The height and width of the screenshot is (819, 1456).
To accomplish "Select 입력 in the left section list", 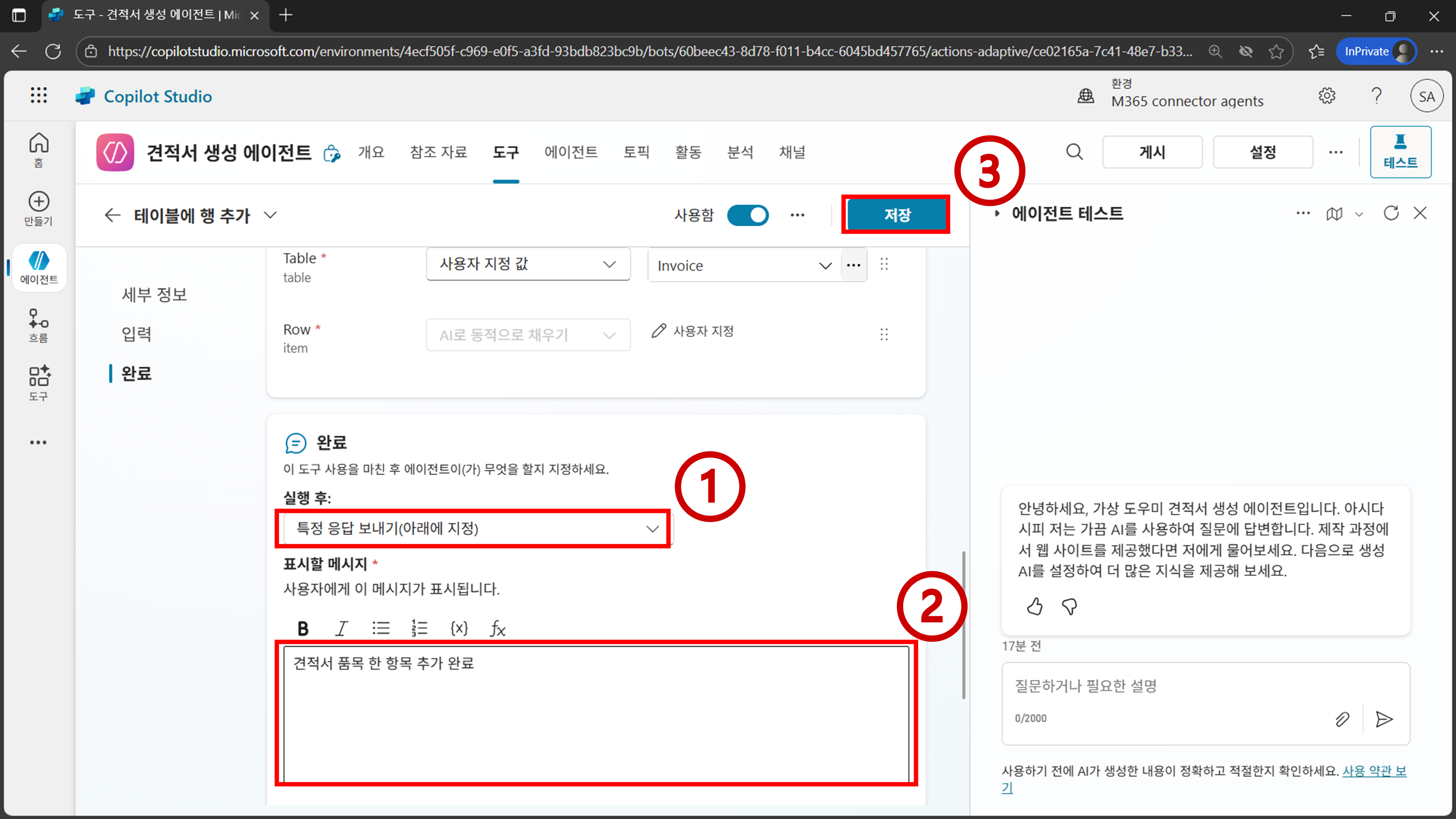I will (x=136, y=333).
